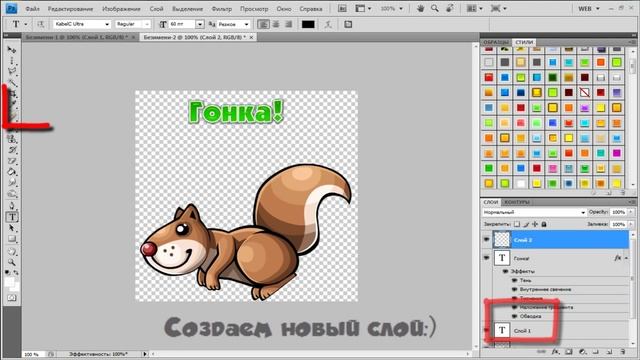The height and width of the screenshot is (360, 640).
Task: Select the Move tool
Action: click(11, 50)
